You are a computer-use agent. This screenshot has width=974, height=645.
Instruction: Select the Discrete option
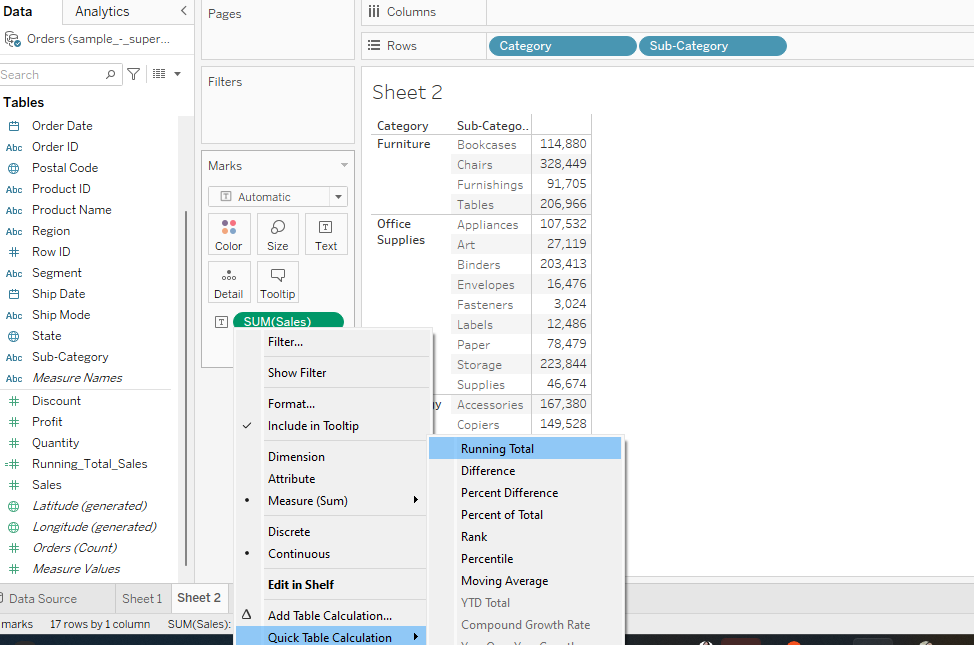coord(289,531)
